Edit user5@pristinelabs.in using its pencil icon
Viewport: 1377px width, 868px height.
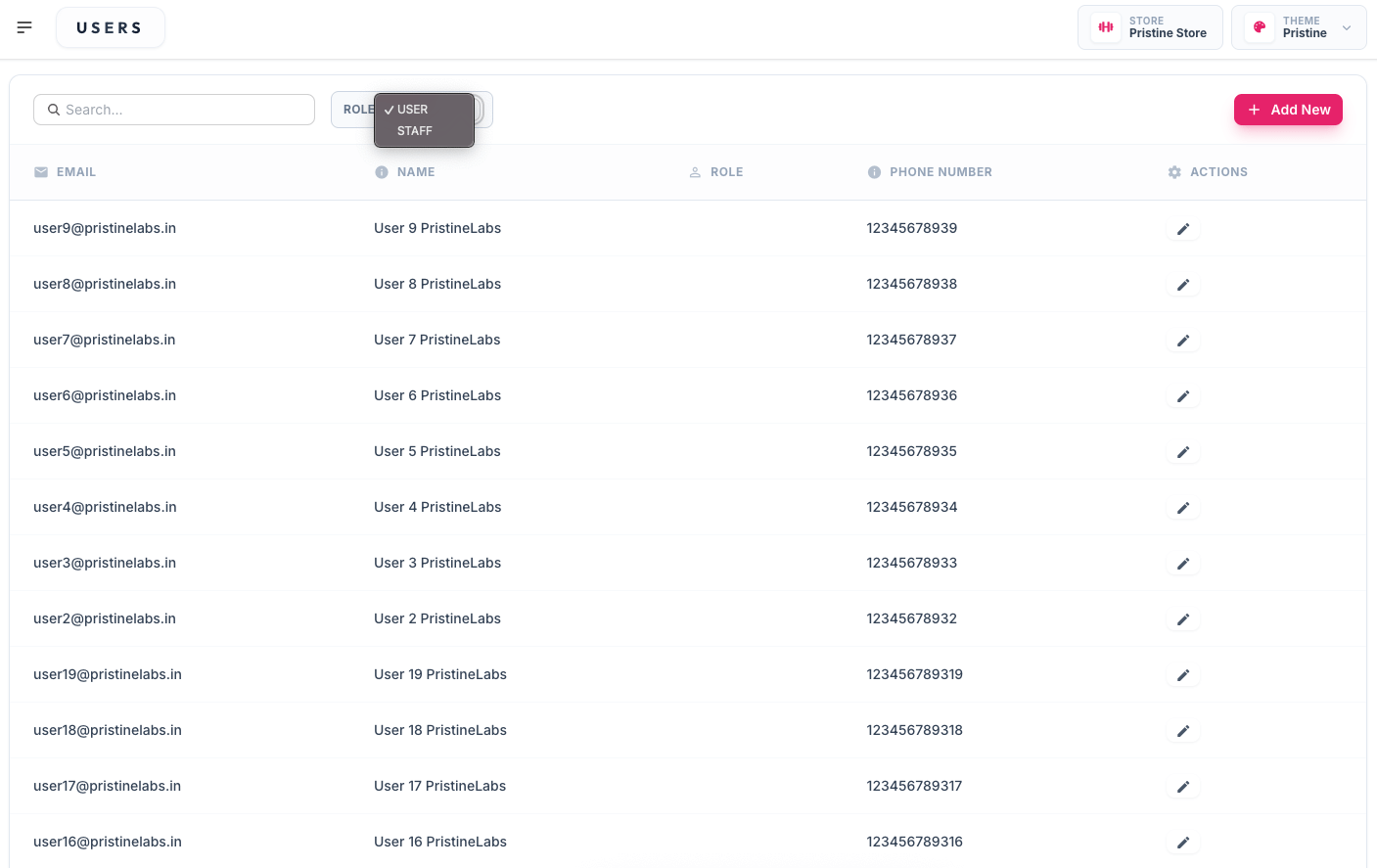tap(1183, 452)
